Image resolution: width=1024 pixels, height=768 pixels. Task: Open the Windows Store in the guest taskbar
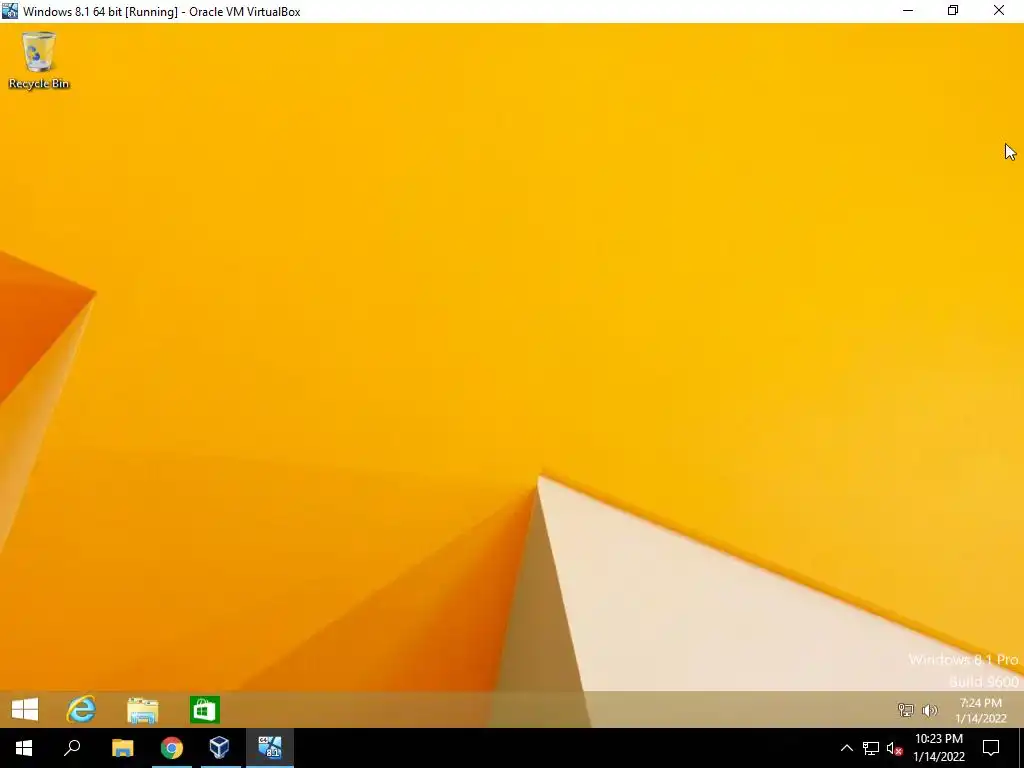tap(204, 710)
